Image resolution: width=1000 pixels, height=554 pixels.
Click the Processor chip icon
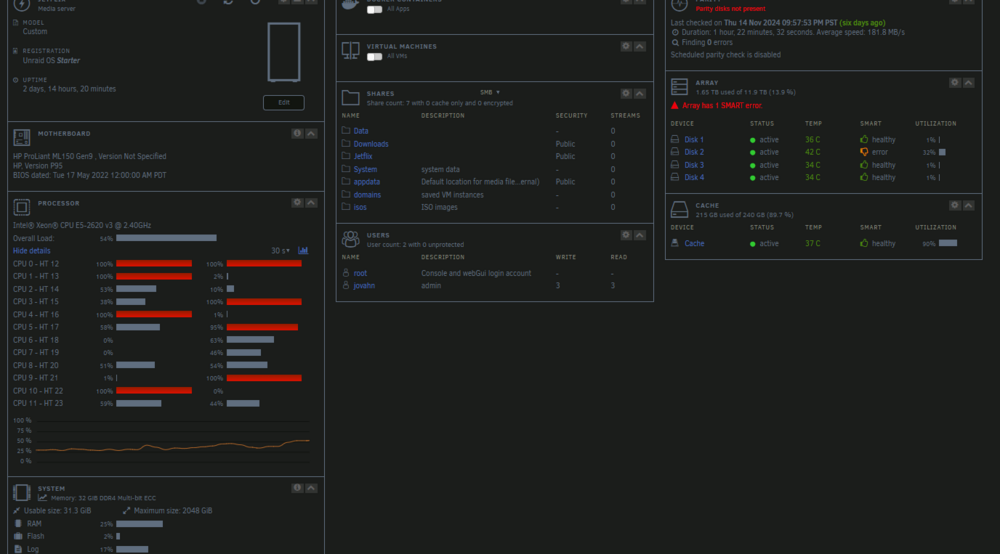tap(22, 207)
